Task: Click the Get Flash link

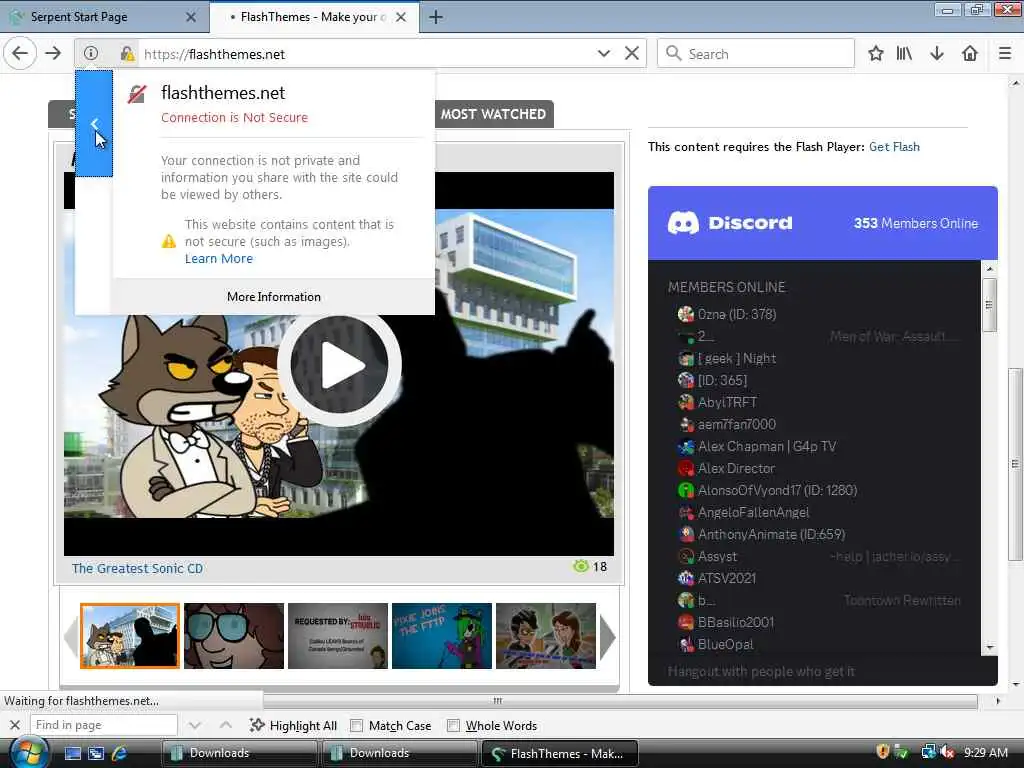Action: (894, 147)
